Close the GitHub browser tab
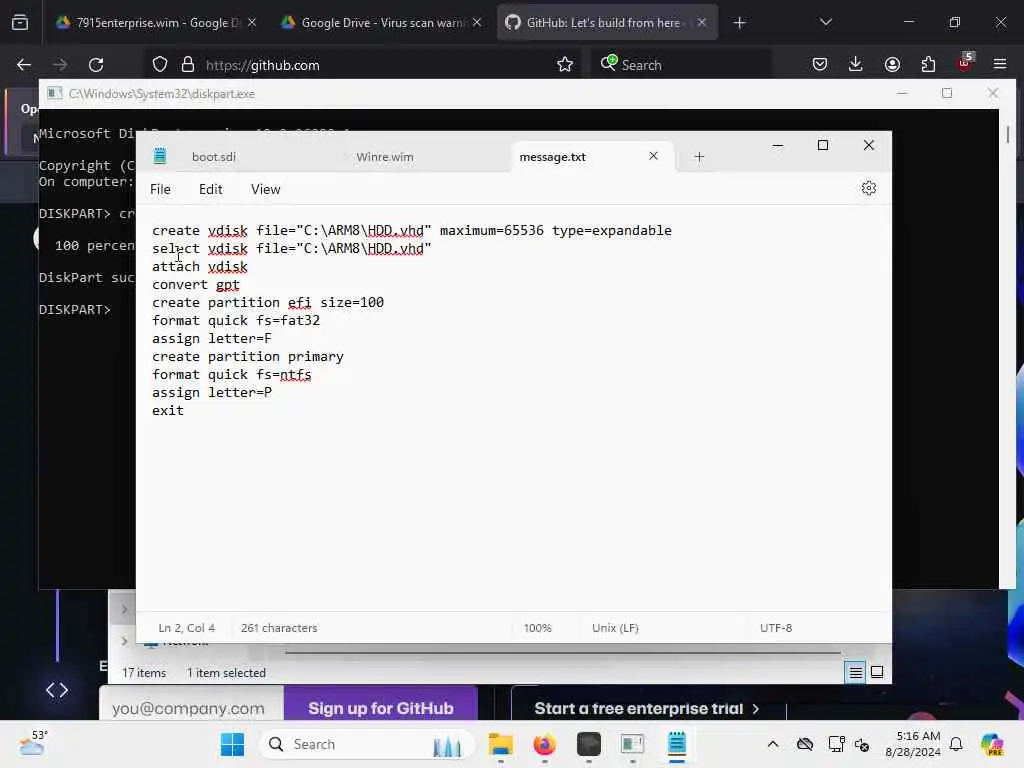 click(x=702, y=23)
